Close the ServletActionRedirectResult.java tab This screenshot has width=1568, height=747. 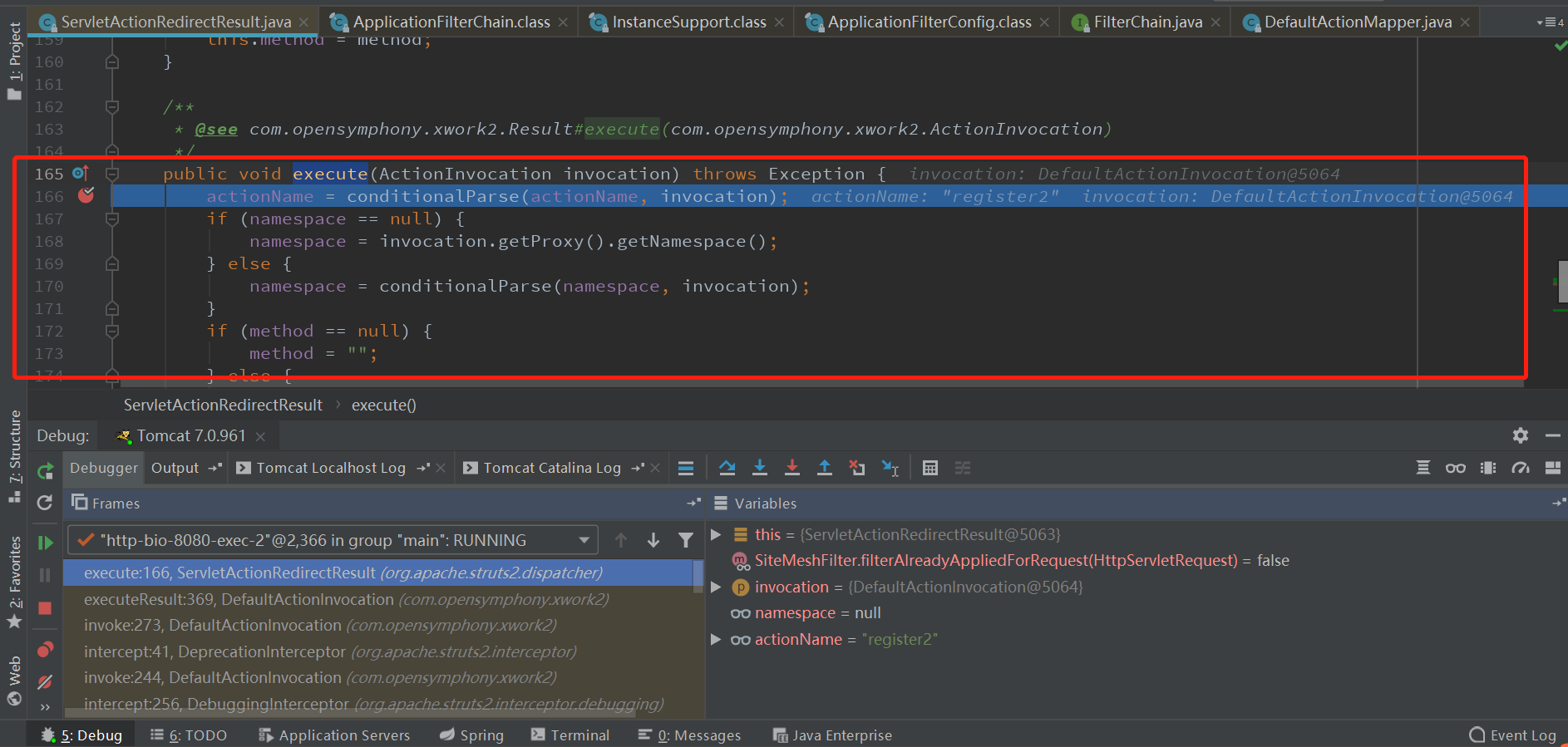[304, 22]
